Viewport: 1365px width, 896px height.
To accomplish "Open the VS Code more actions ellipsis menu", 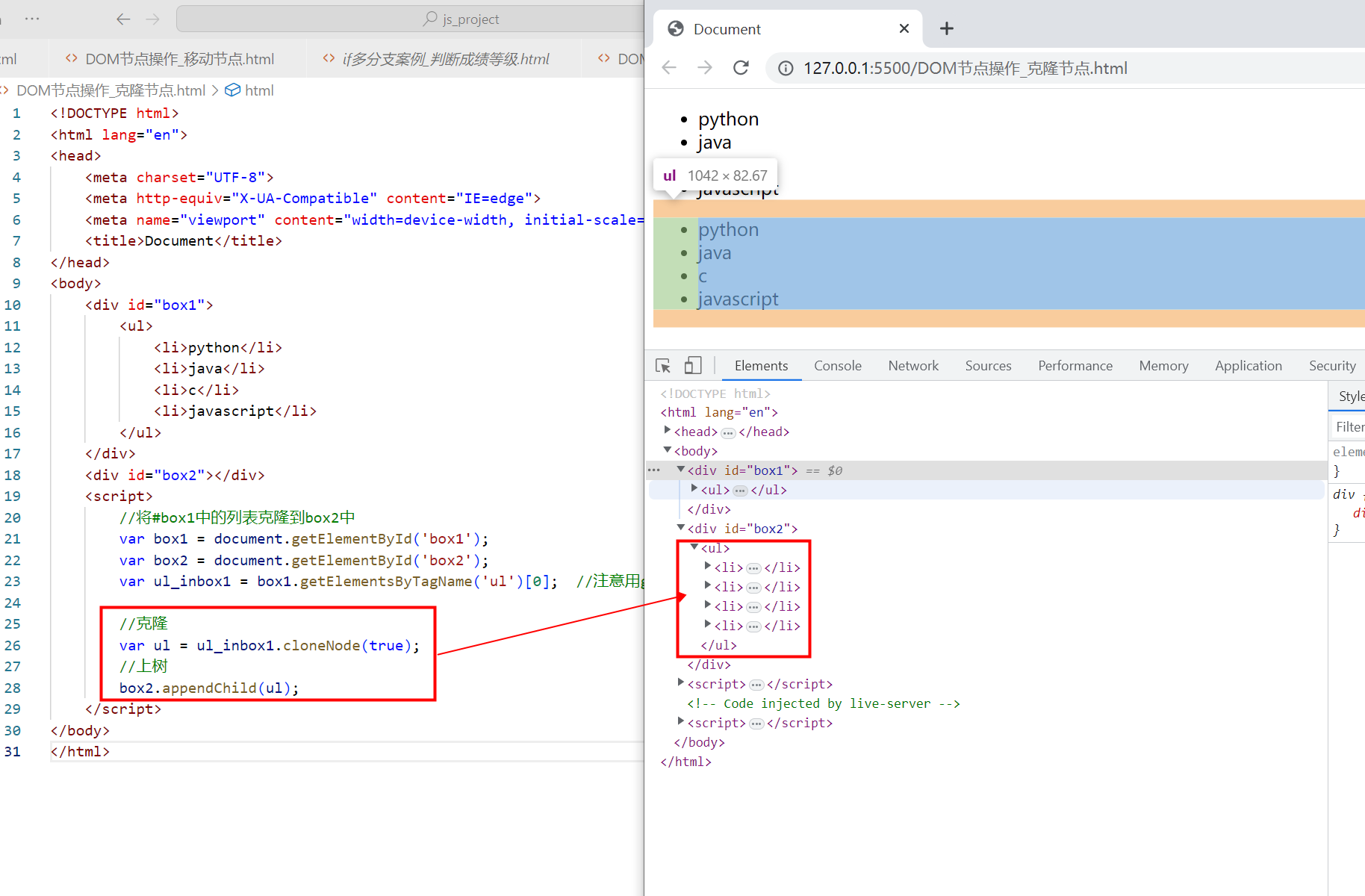I will (32, 19).
